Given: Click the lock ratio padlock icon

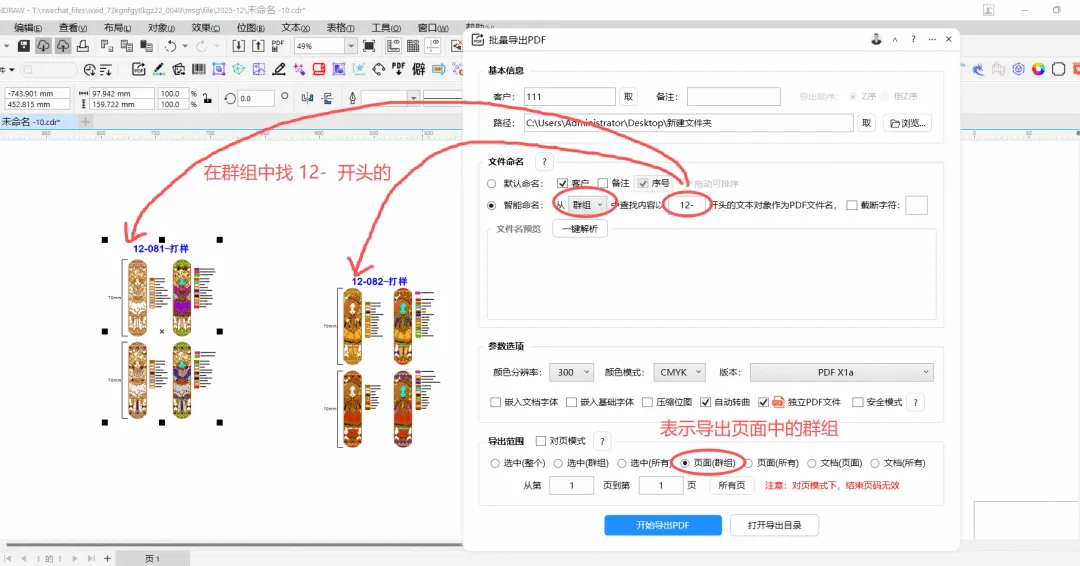Looking at the screenshot, I should pos(207,98).
